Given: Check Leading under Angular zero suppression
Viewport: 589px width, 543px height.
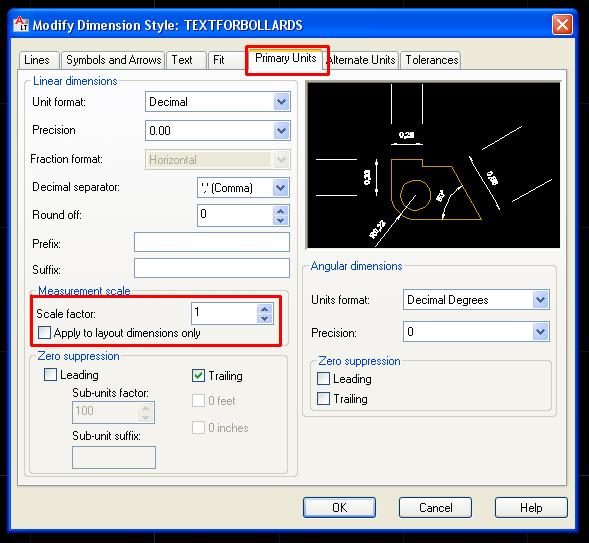Looking at the screenshot, I should [x=323, y=379].
